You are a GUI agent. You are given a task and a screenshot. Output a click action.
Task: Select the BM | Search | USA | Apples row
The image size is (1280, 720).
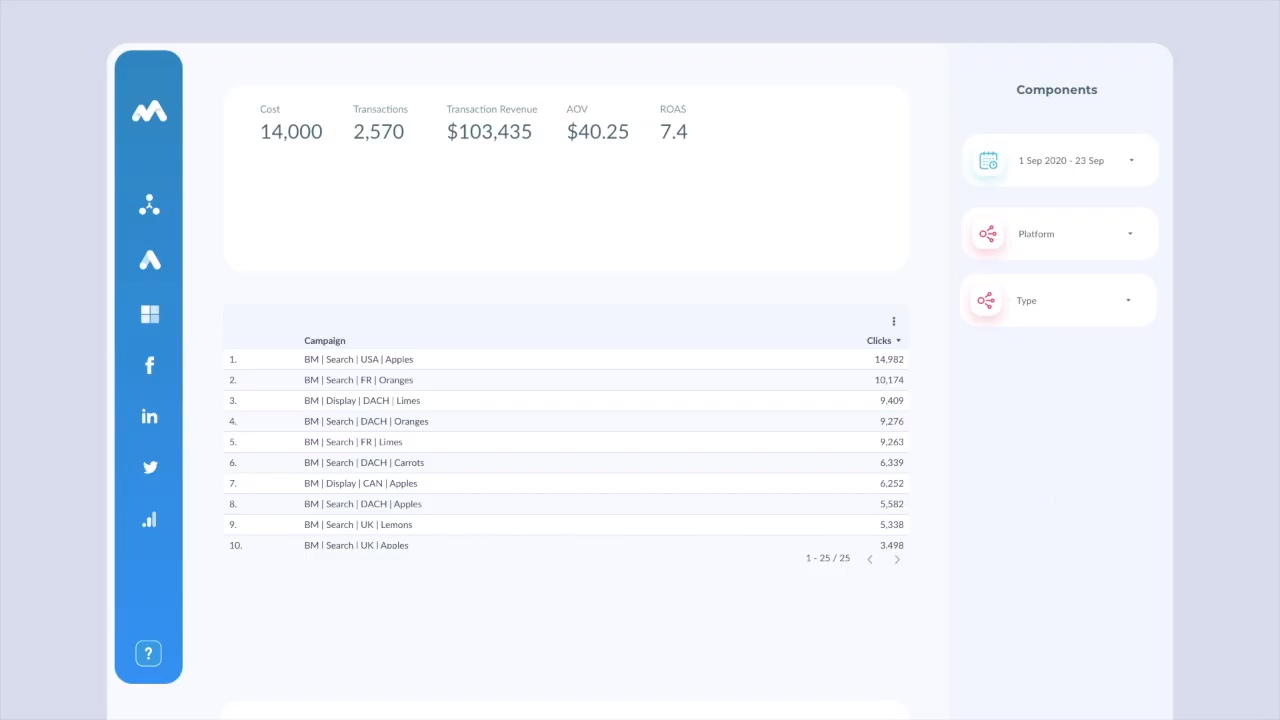[x=358, y=359]
